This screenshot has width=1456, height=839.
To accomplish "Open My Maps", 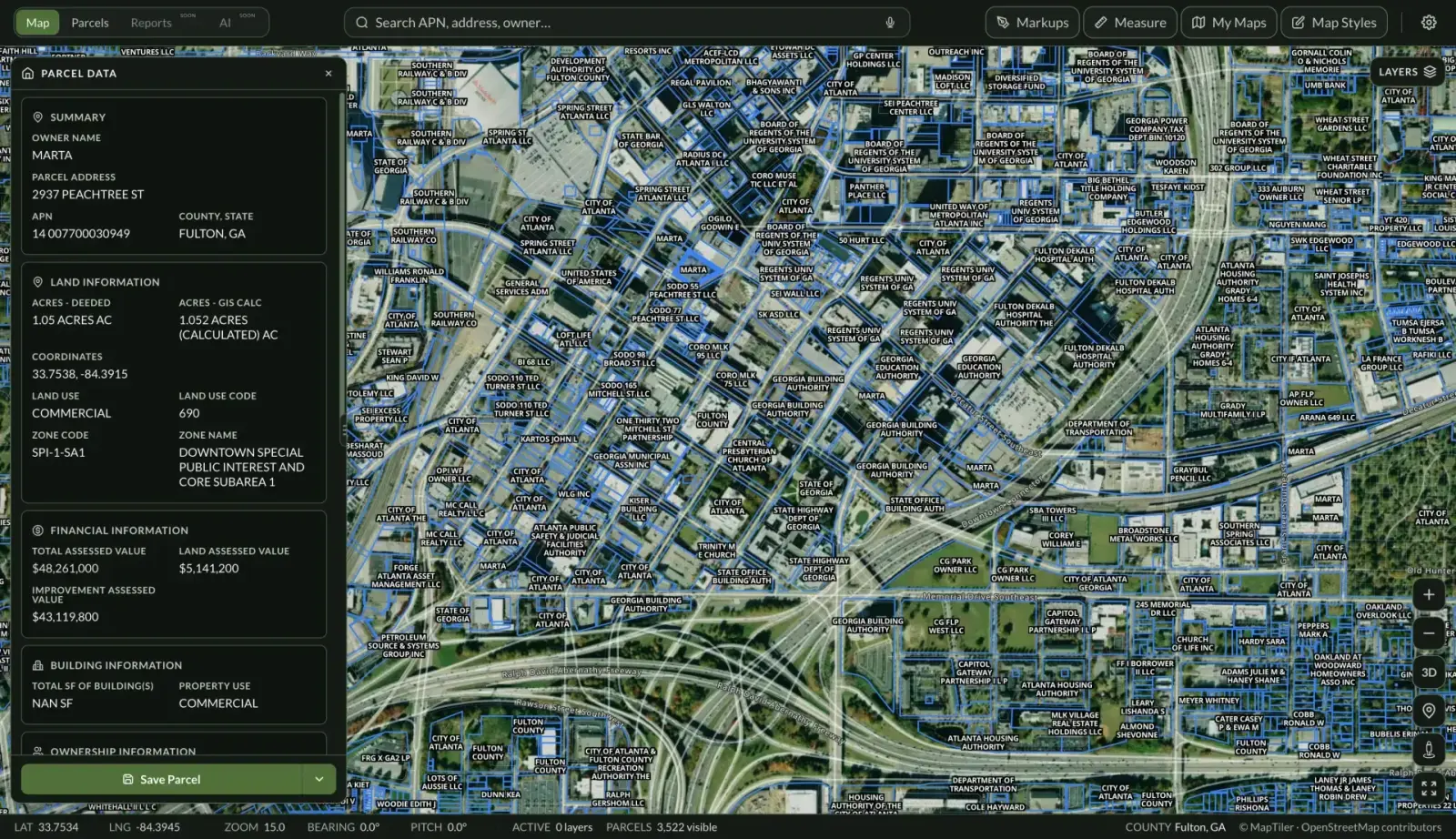I will (1228, 23).
